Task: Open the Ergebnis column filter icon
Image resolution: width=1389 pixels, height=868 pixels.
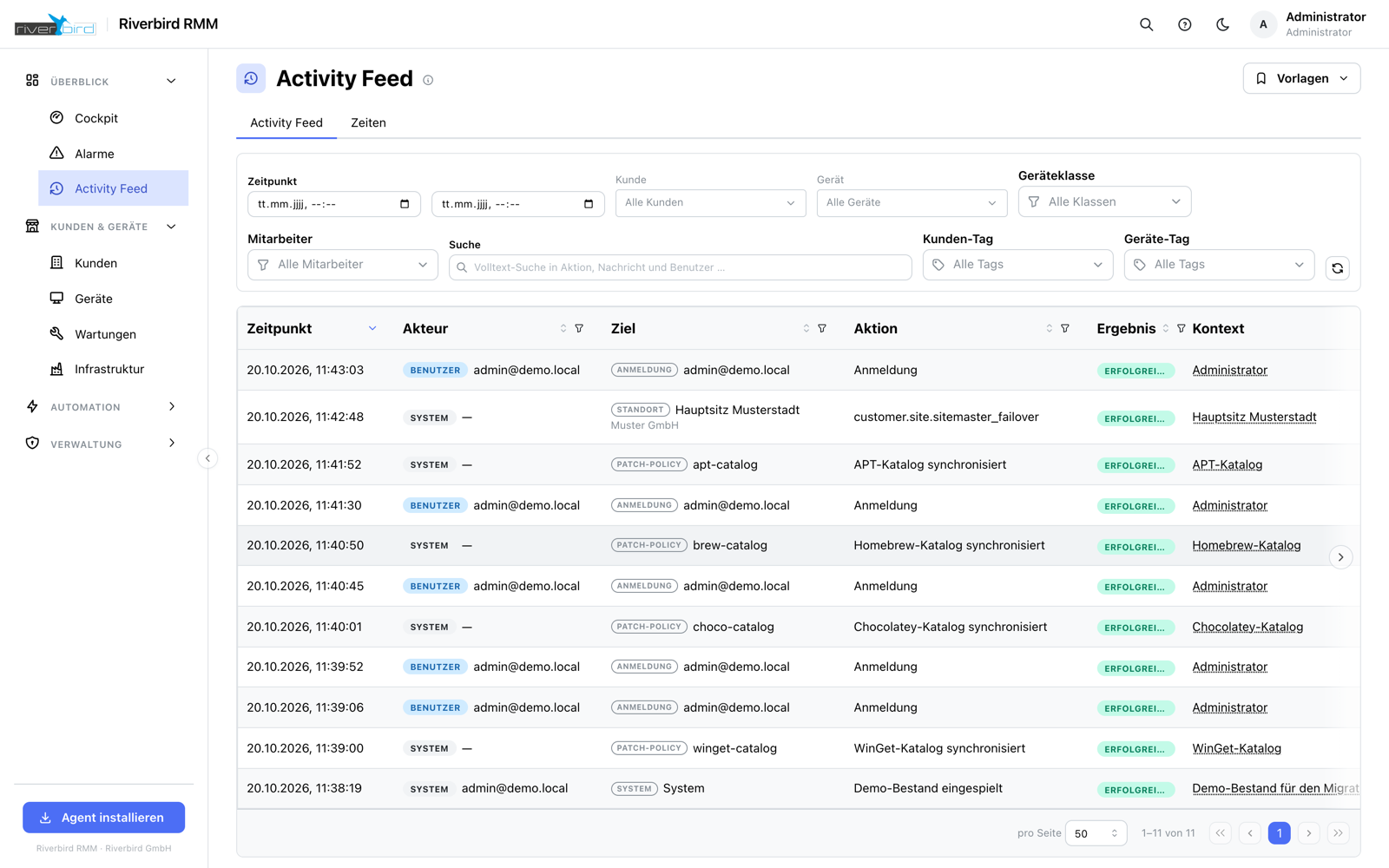Action: 1181,328
